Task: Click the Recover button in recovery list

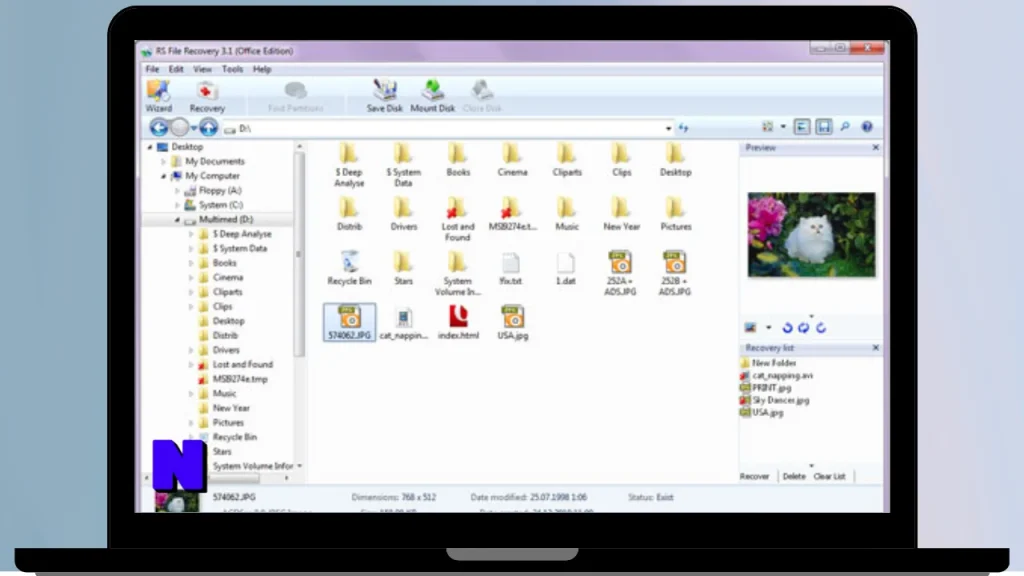Action: 754,476
